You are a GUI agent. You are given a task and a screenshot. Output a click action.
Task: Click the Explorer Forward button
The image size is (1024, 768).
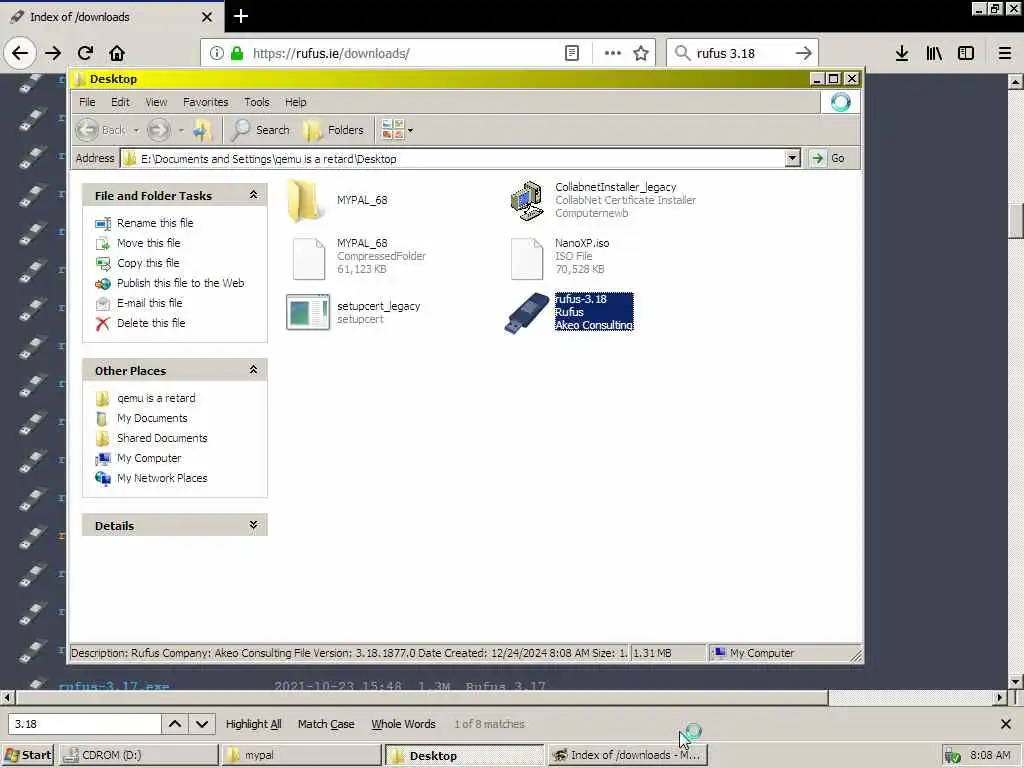(159, 130)
